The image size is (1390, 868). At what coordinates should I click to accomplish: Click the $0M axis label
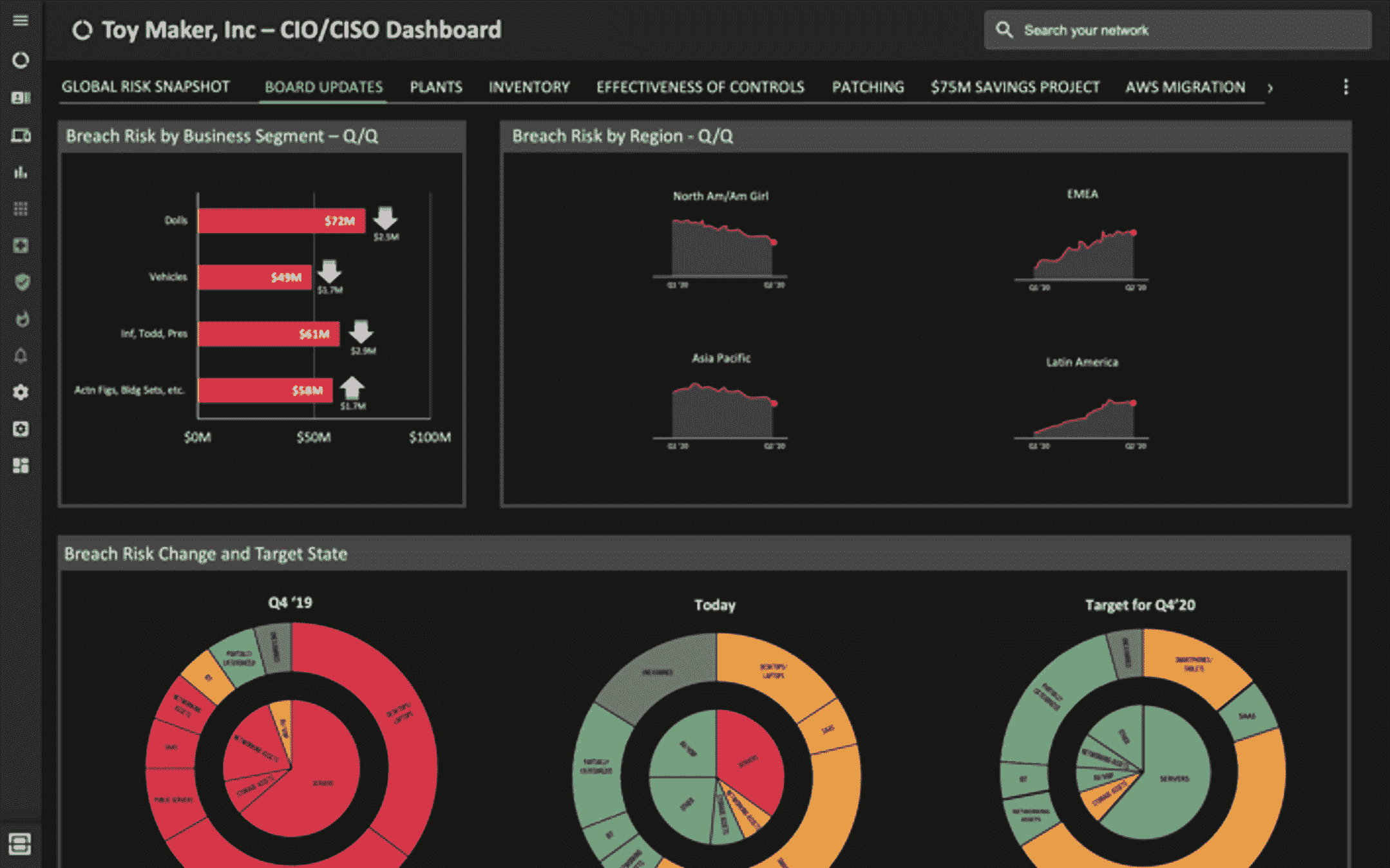pyautogui.click(x=197, y=437)
